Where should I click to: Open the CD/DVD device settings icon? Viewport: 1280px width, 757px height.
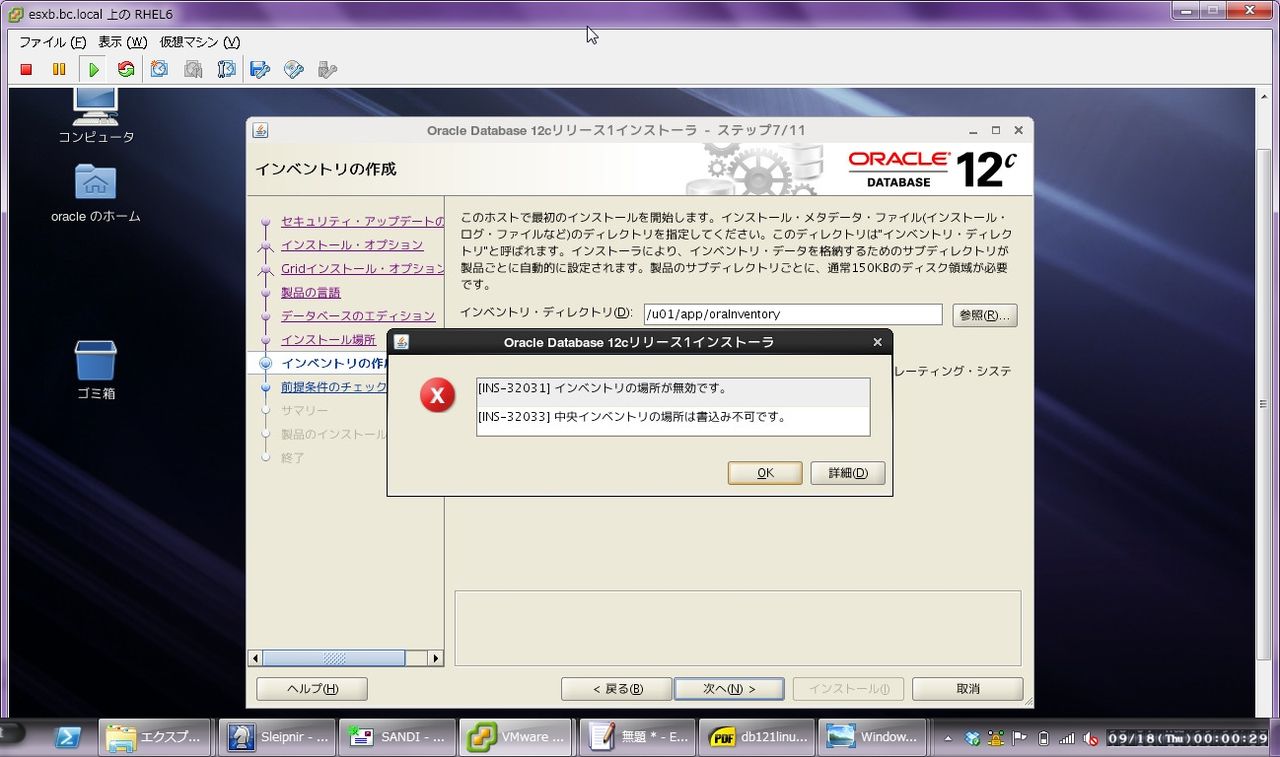click(x=293, y=69)
